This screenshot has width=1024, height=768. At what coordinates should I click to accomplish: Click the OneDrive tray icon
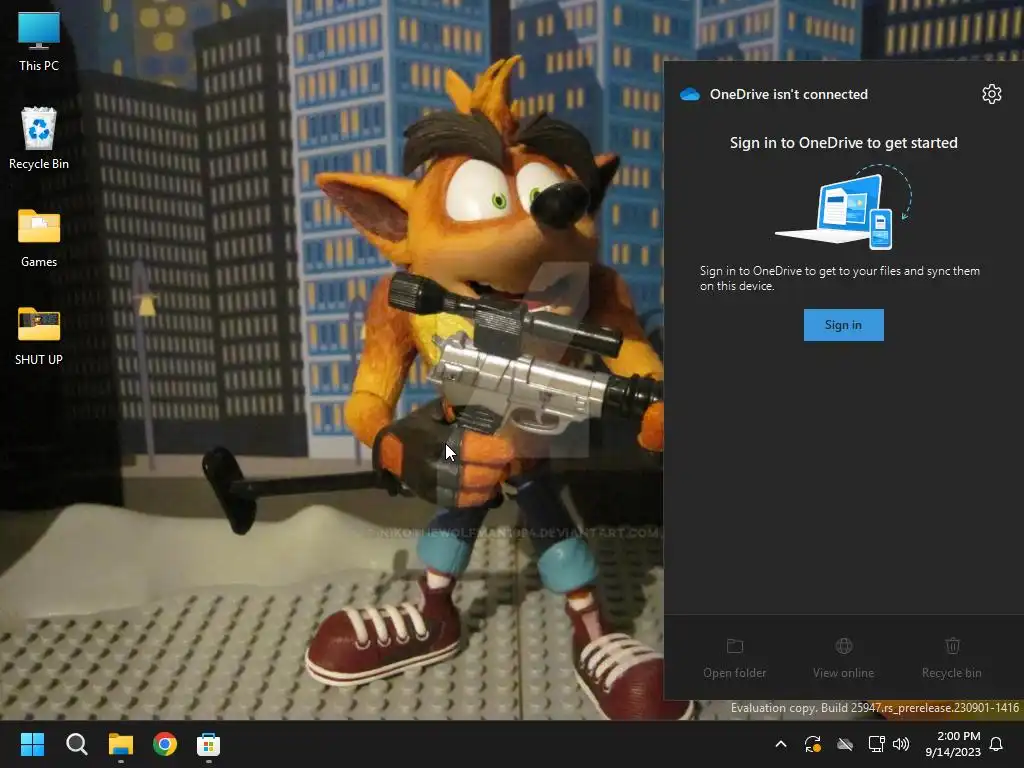(845, 744)
